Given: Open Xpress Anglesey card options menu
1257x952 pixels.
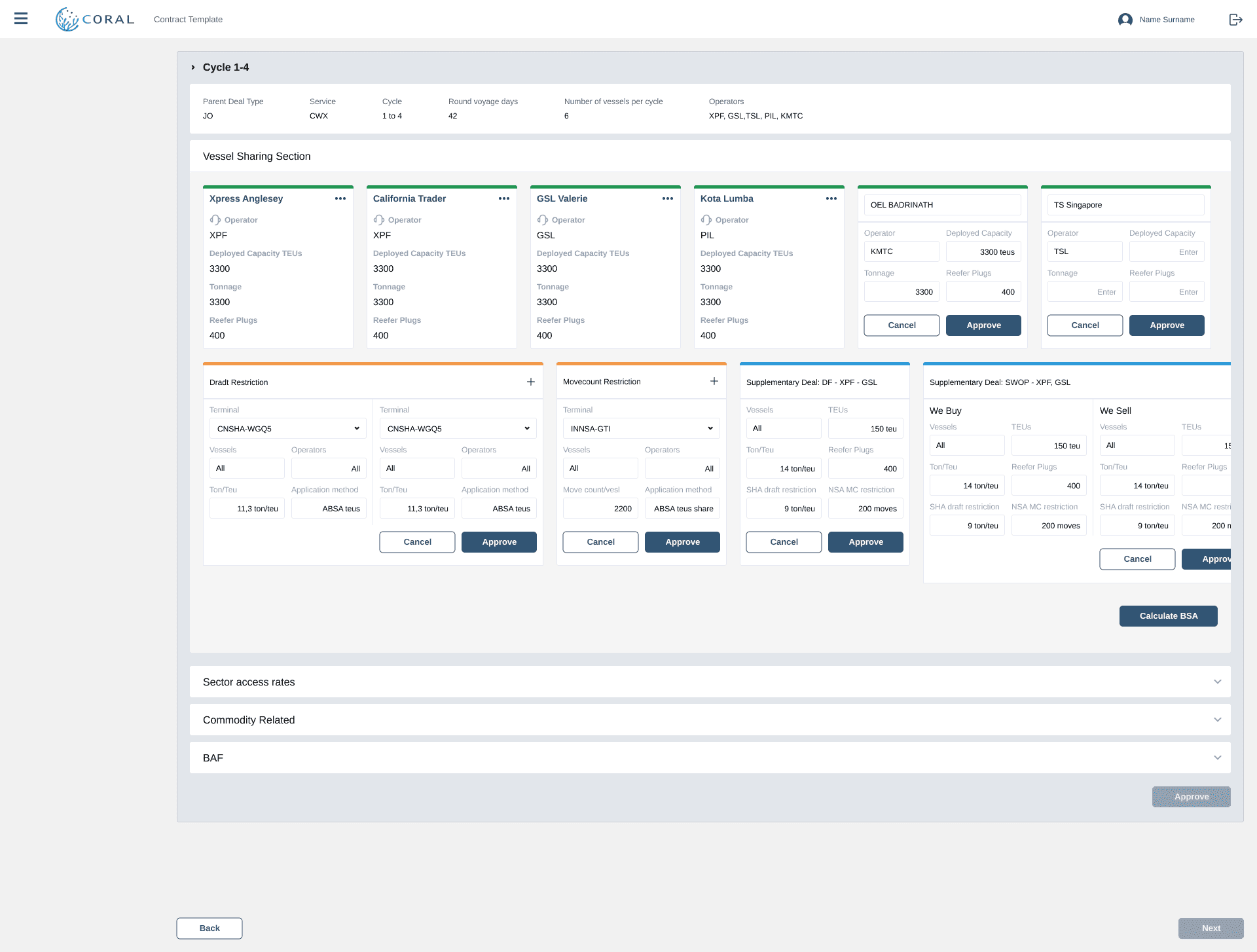Looking at the screenshot, I should (340, 198).
